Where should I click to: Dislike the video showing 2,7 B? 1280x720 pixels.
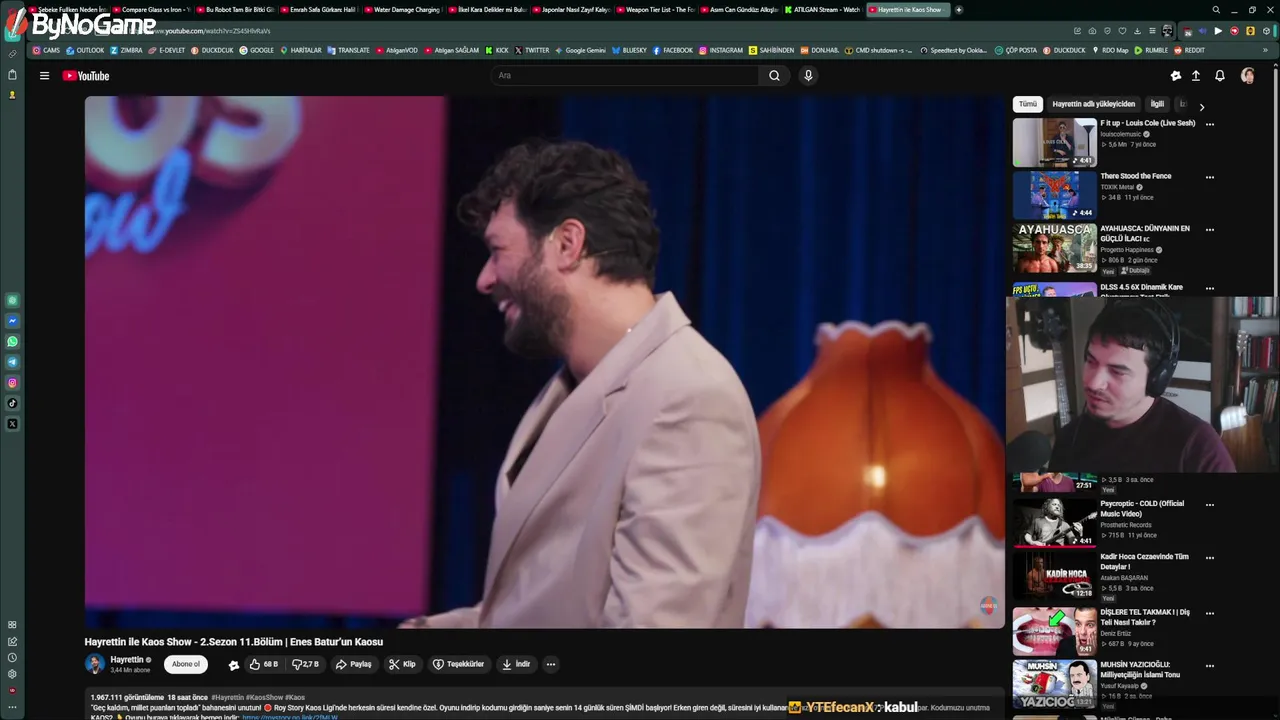coord(305,664)
